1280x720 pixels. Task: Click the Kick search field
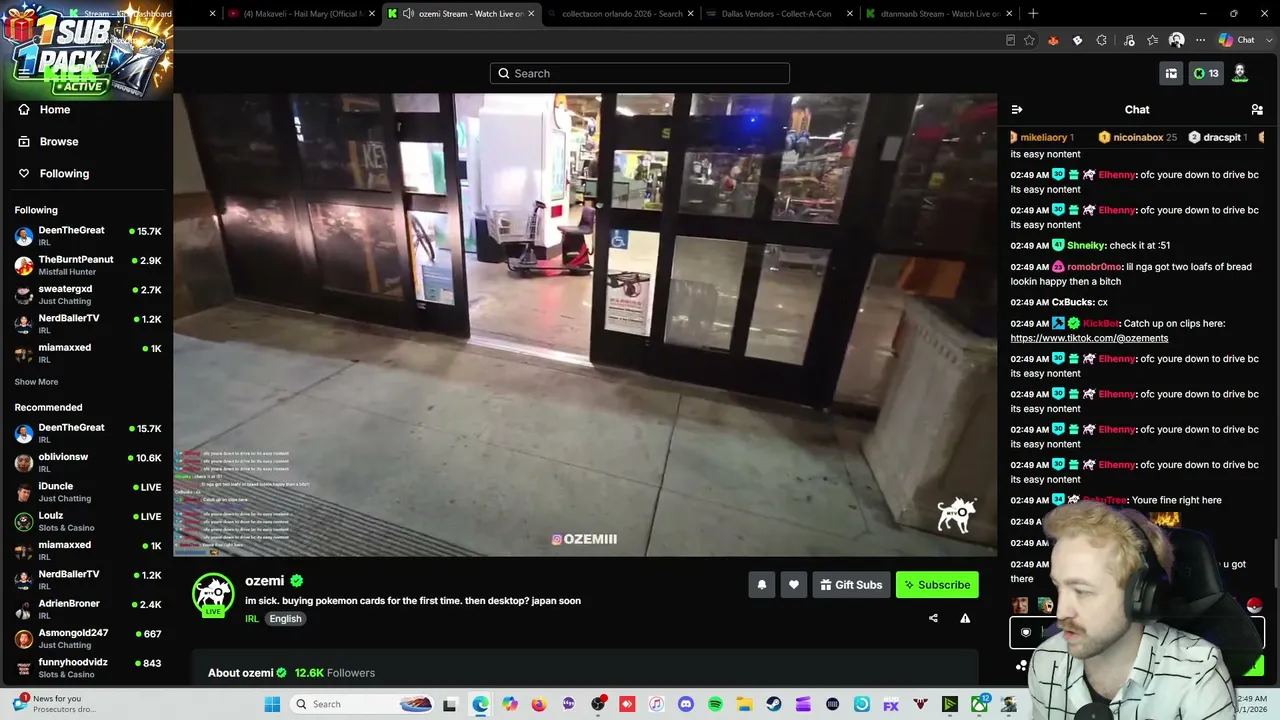coord(640,73)
